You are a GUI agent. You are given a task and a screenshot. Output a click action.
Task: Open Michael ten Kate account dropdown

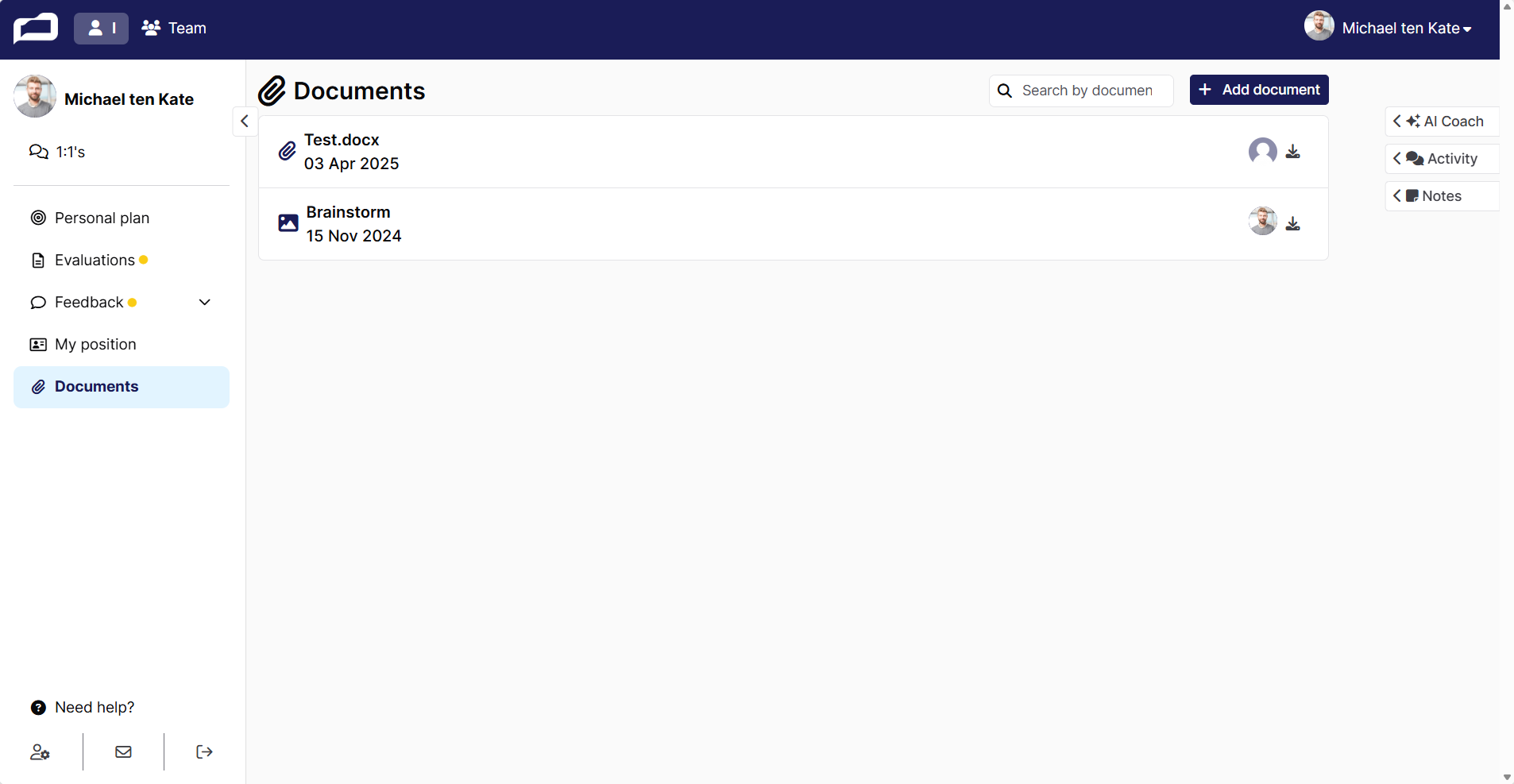click(x=1406, y=29)
